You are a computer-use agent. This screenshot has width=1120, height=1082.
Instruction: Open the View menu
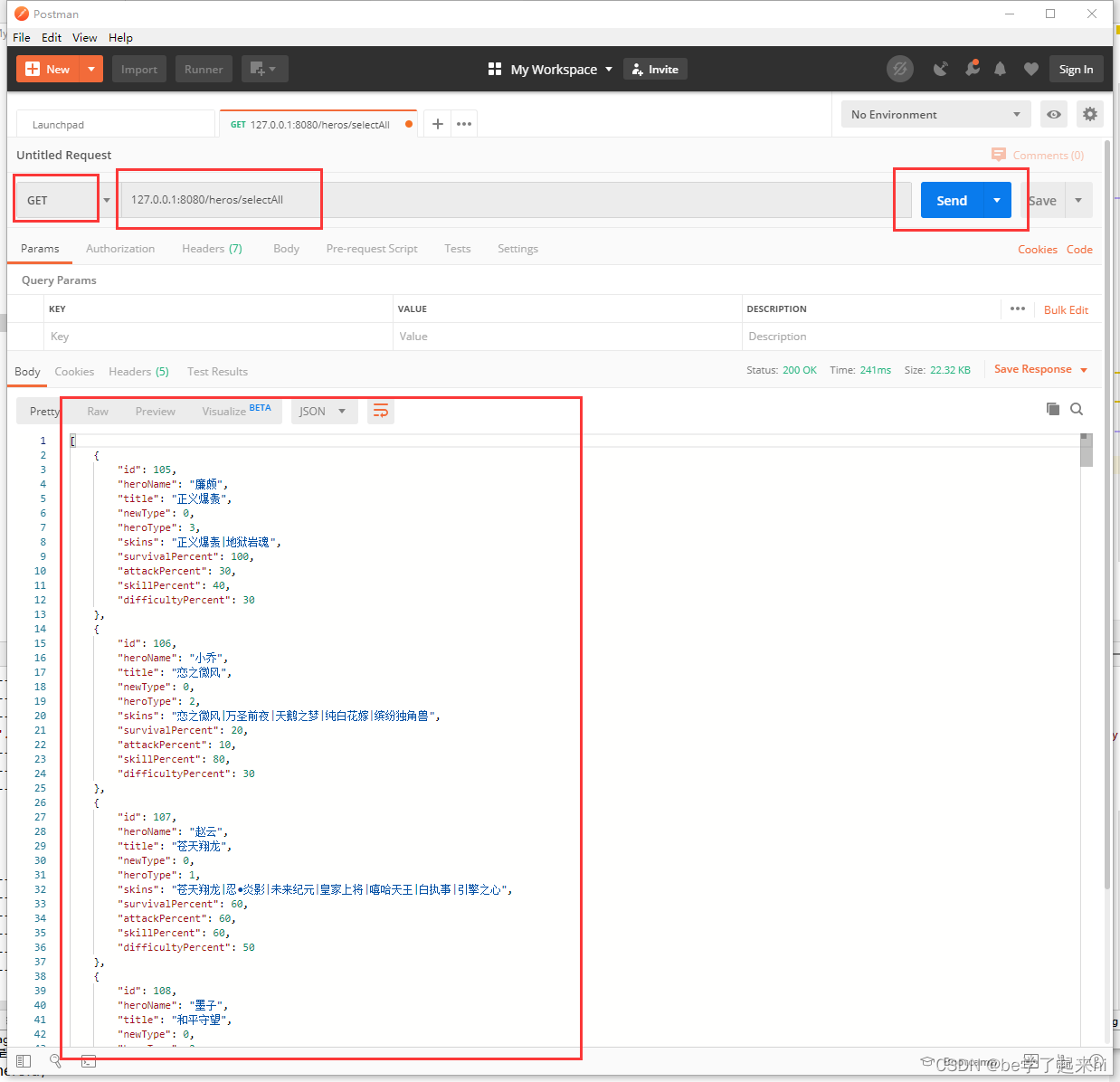click(85, 37)
